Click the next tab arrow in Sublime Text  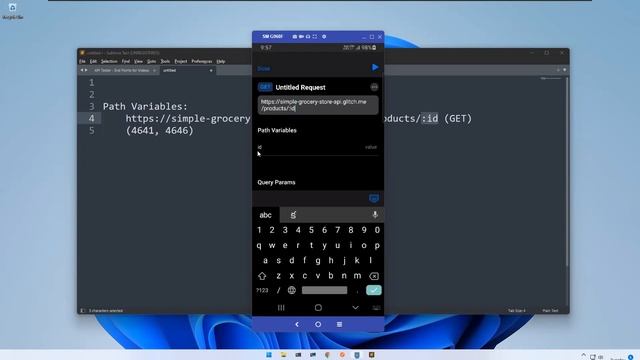86,70
